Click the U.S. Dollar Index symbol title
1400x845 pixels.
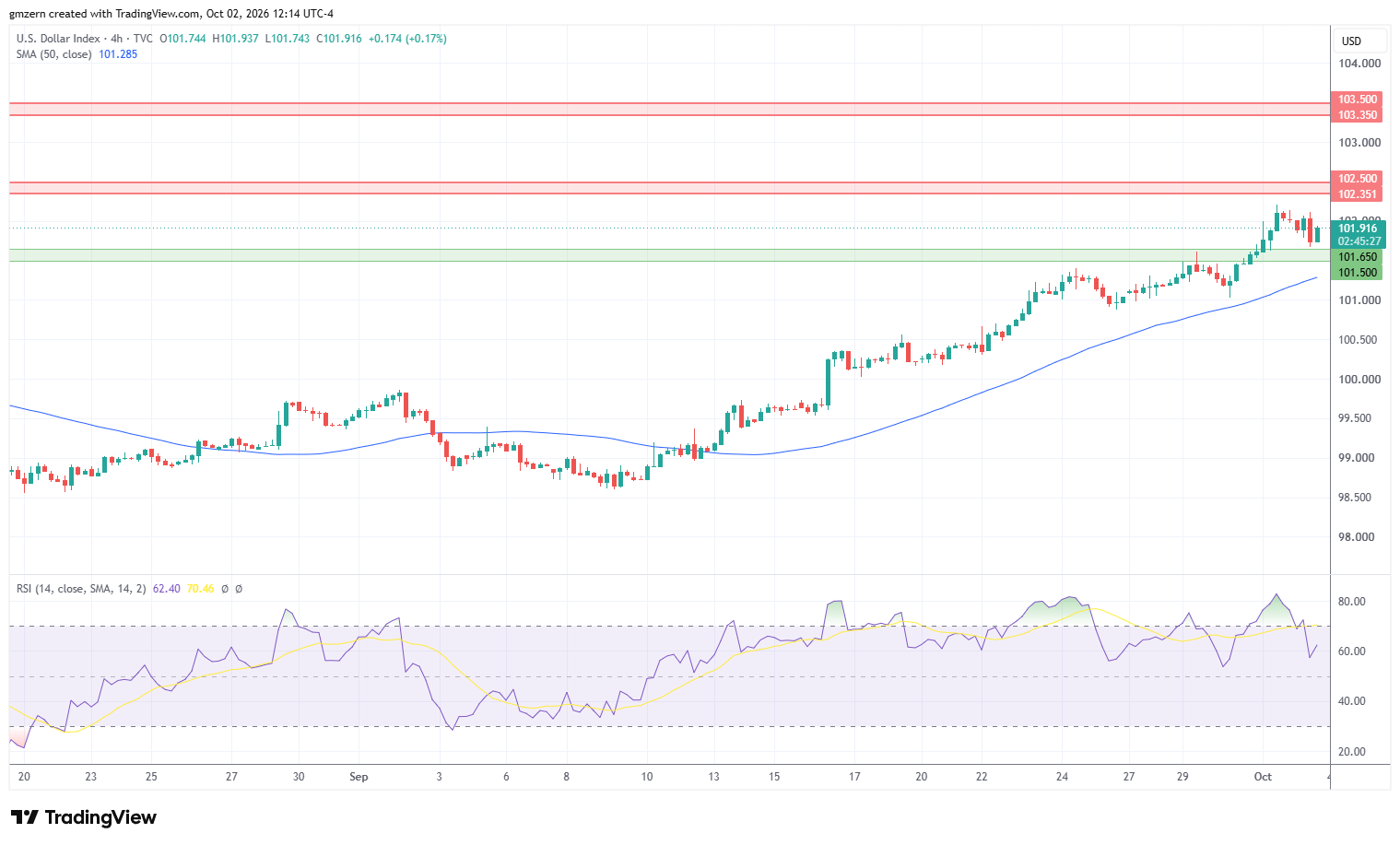58,39
